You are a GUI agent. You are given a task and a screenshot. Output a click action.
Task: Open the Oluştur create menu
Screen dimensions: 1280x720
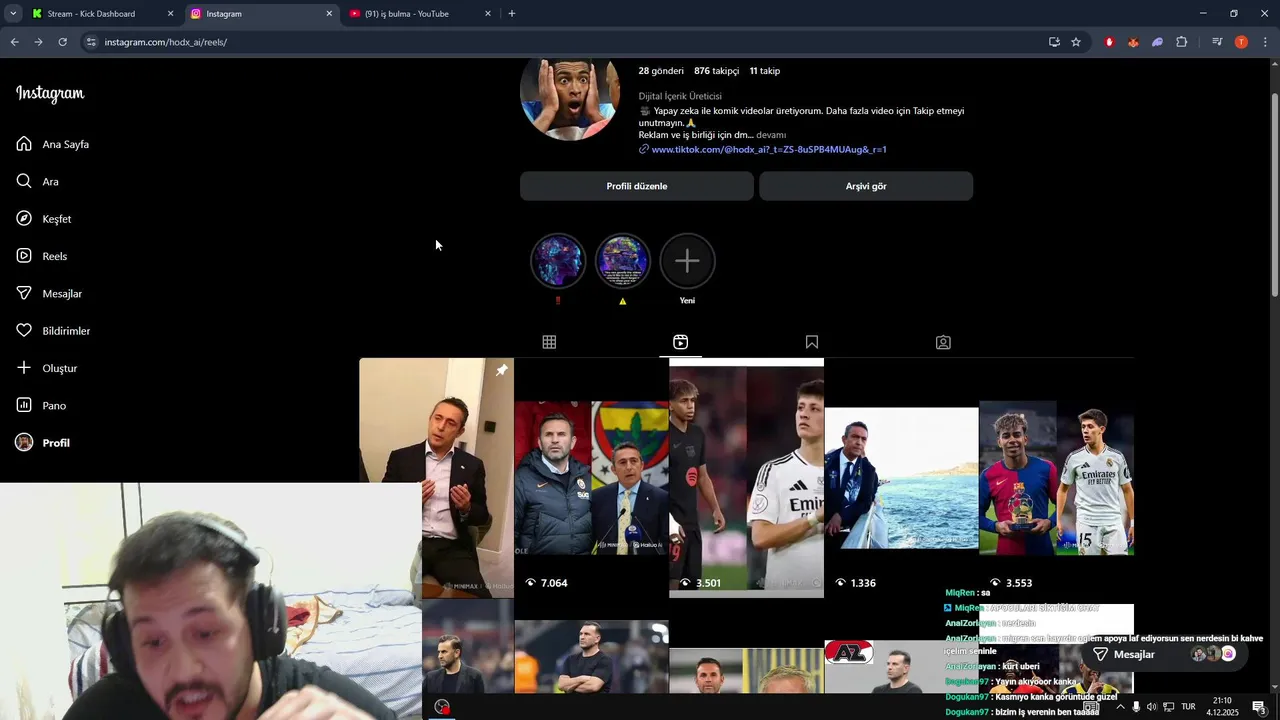click(46, 368)
